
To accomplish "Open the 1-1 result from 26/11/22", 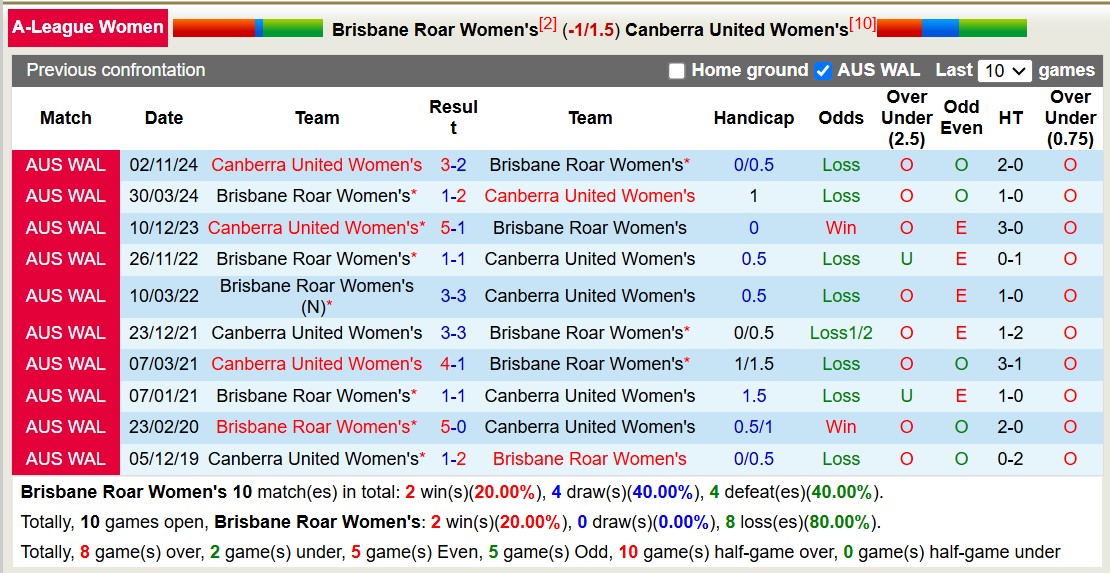I will pyautogui.click(x=453, y=259).
